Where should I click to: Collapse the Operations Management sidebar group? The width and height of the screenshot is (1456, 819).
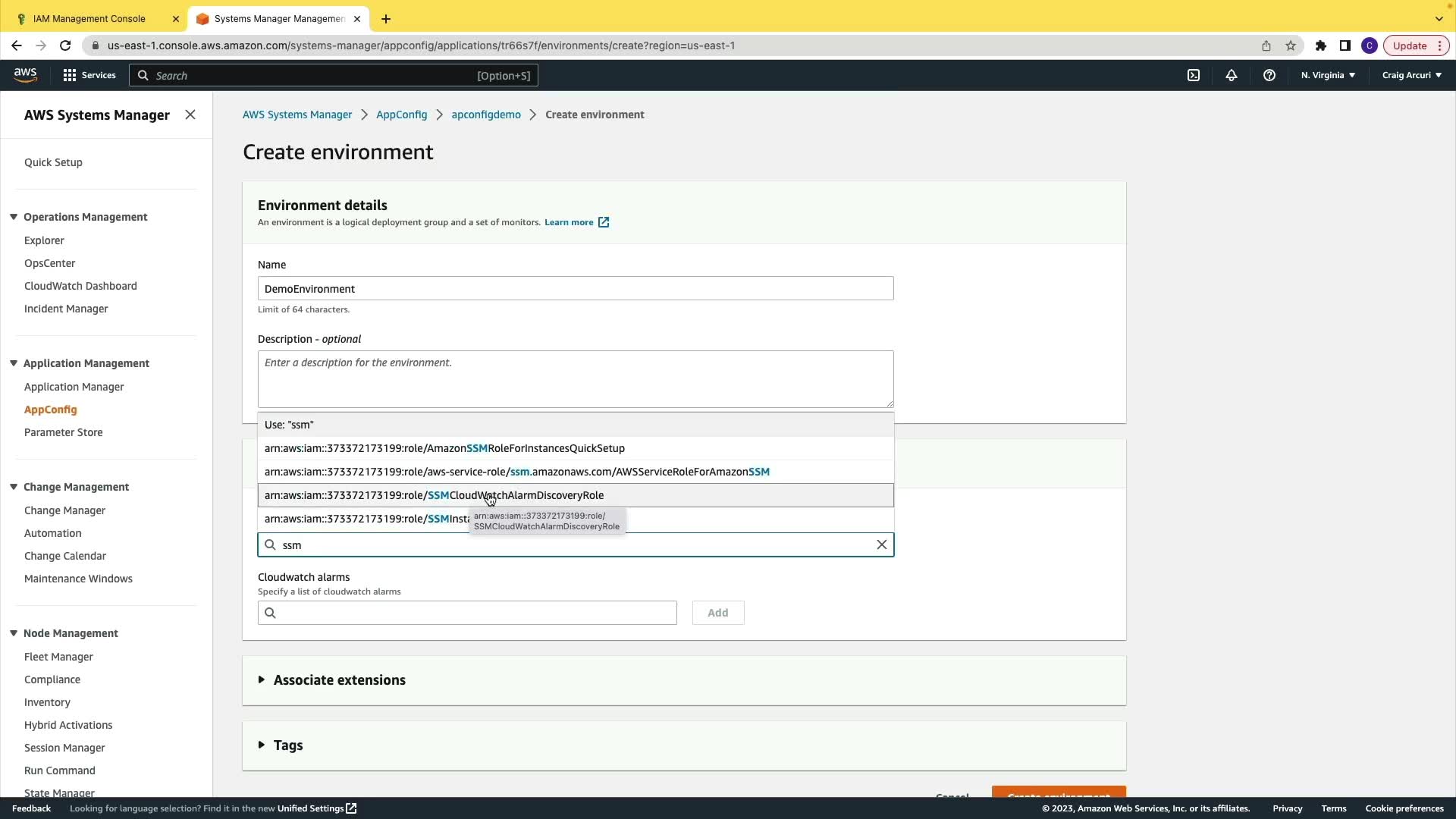(x=14, y=217)
